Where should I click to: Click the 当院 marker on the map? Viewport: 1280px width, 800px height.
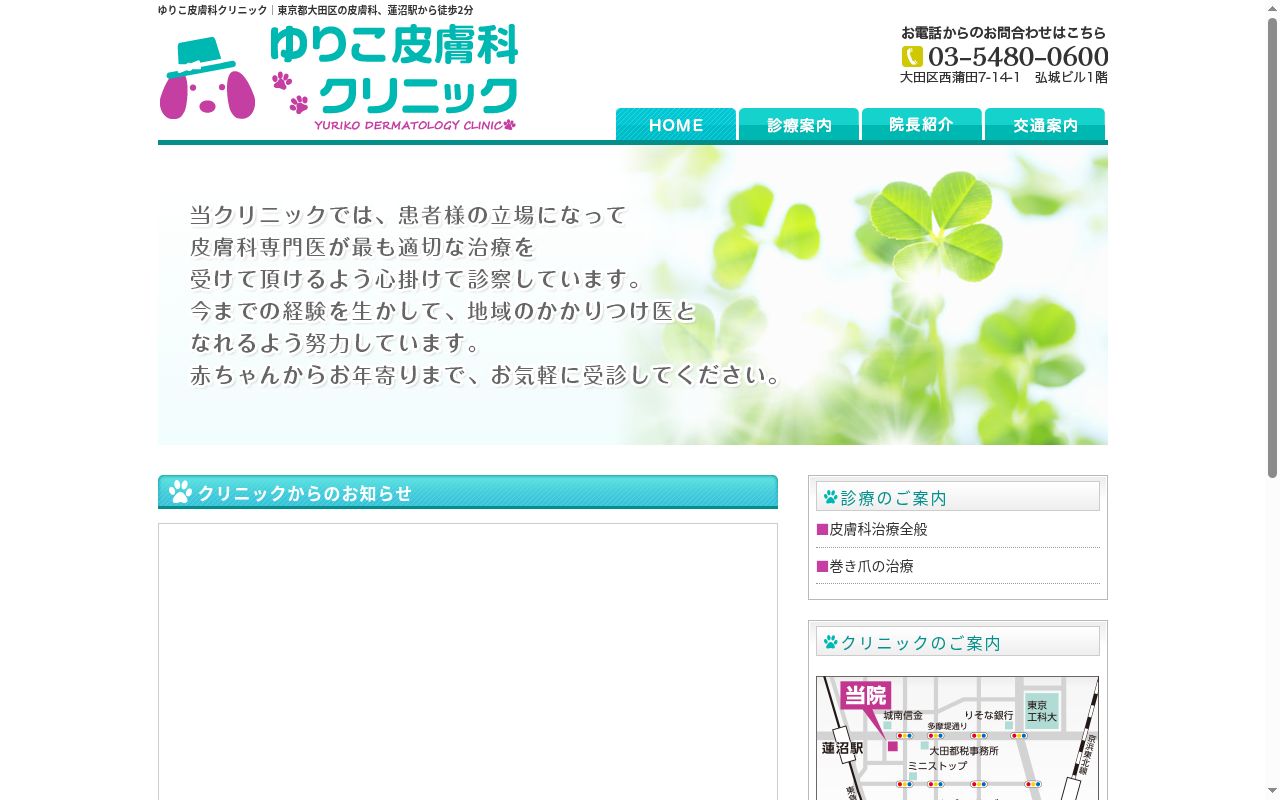click(x=866, y=696)
